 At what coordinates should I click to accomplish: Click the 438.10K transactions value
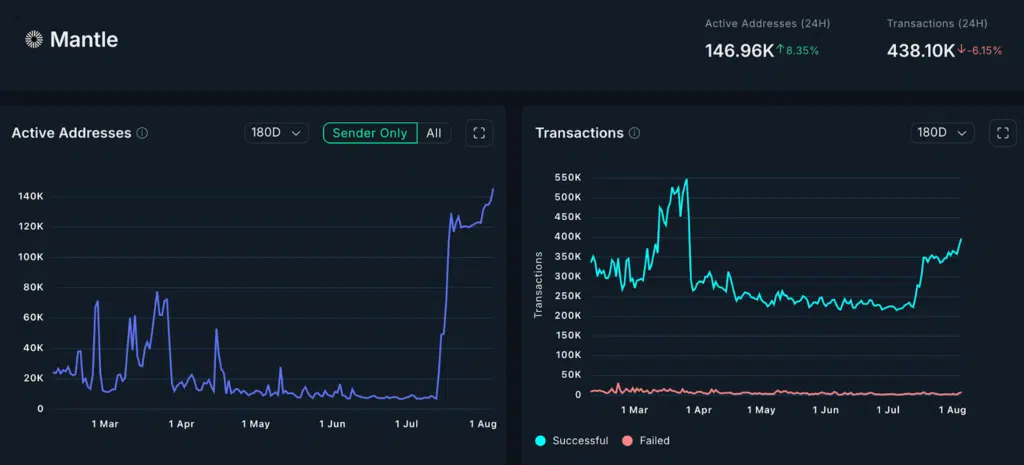[920, 51]
